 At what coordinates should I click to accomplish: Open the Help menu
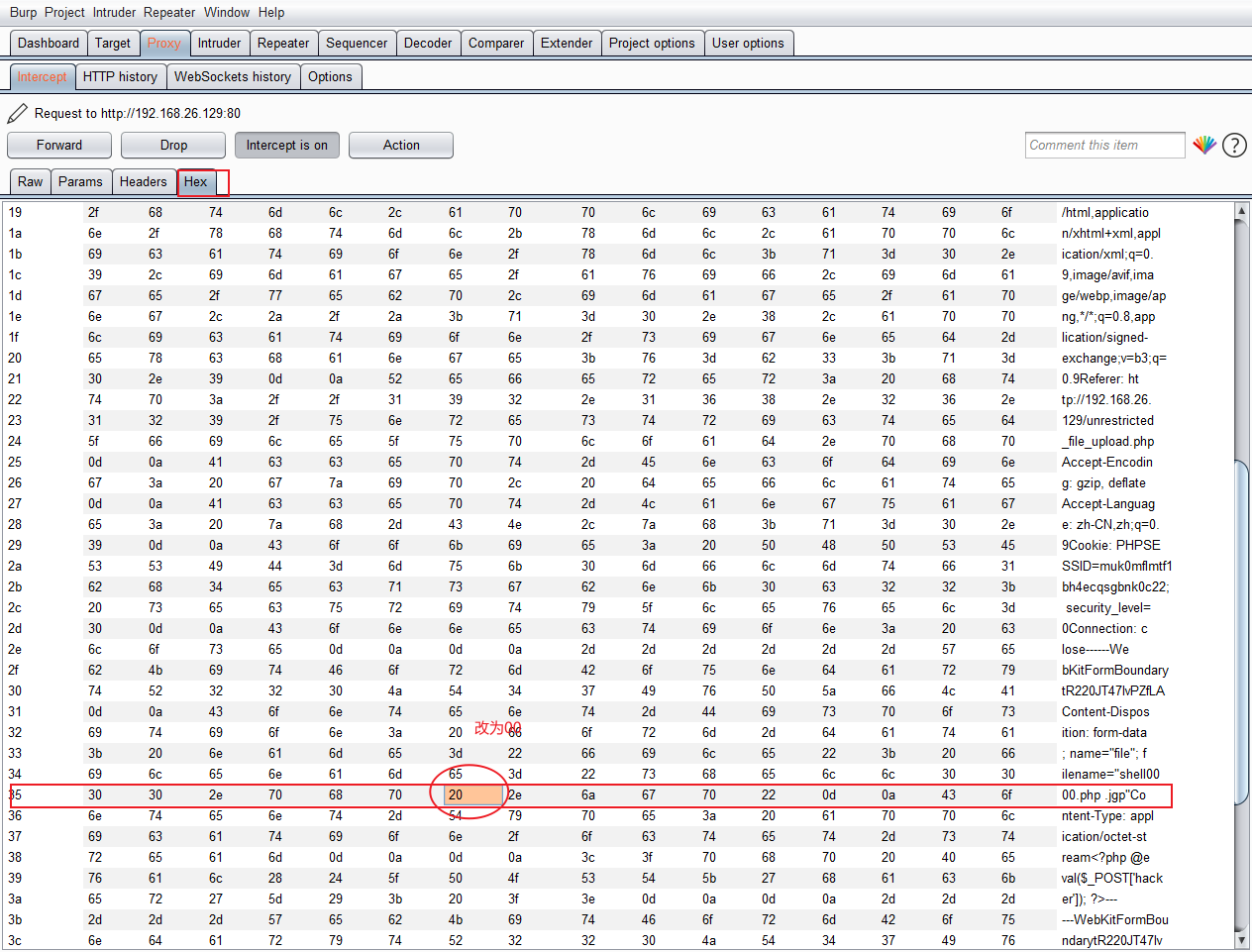271,12
